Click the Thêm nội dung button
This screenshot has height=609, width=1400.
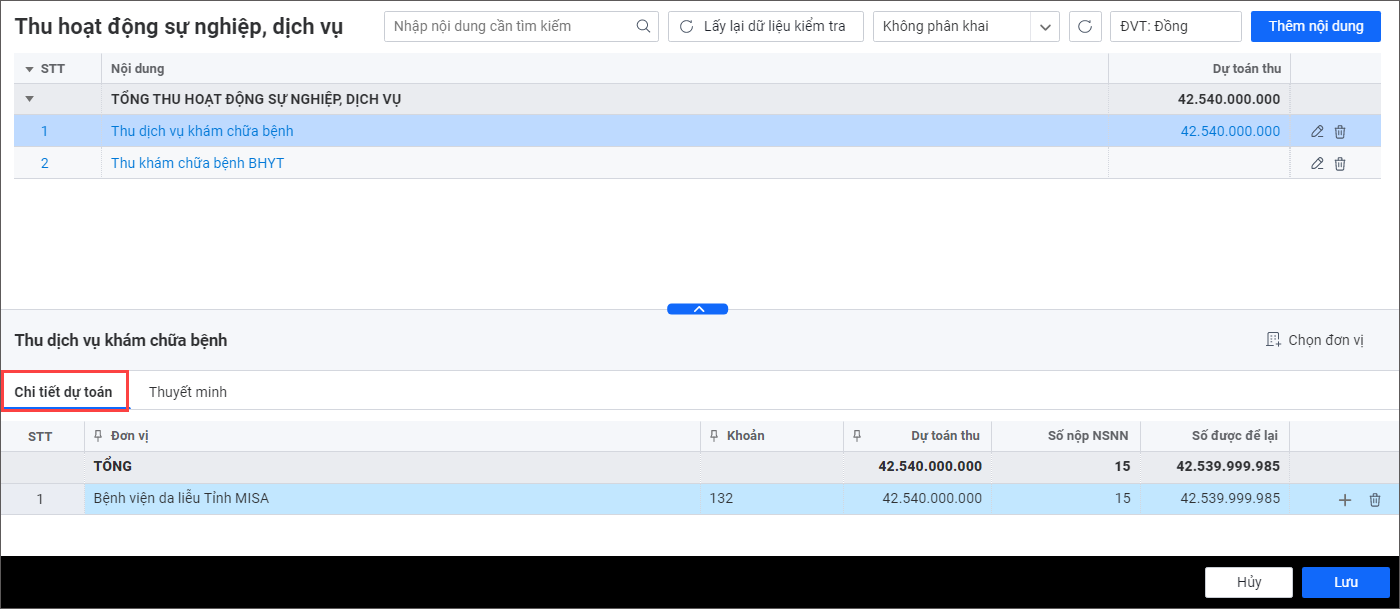tap(1315, 26)
